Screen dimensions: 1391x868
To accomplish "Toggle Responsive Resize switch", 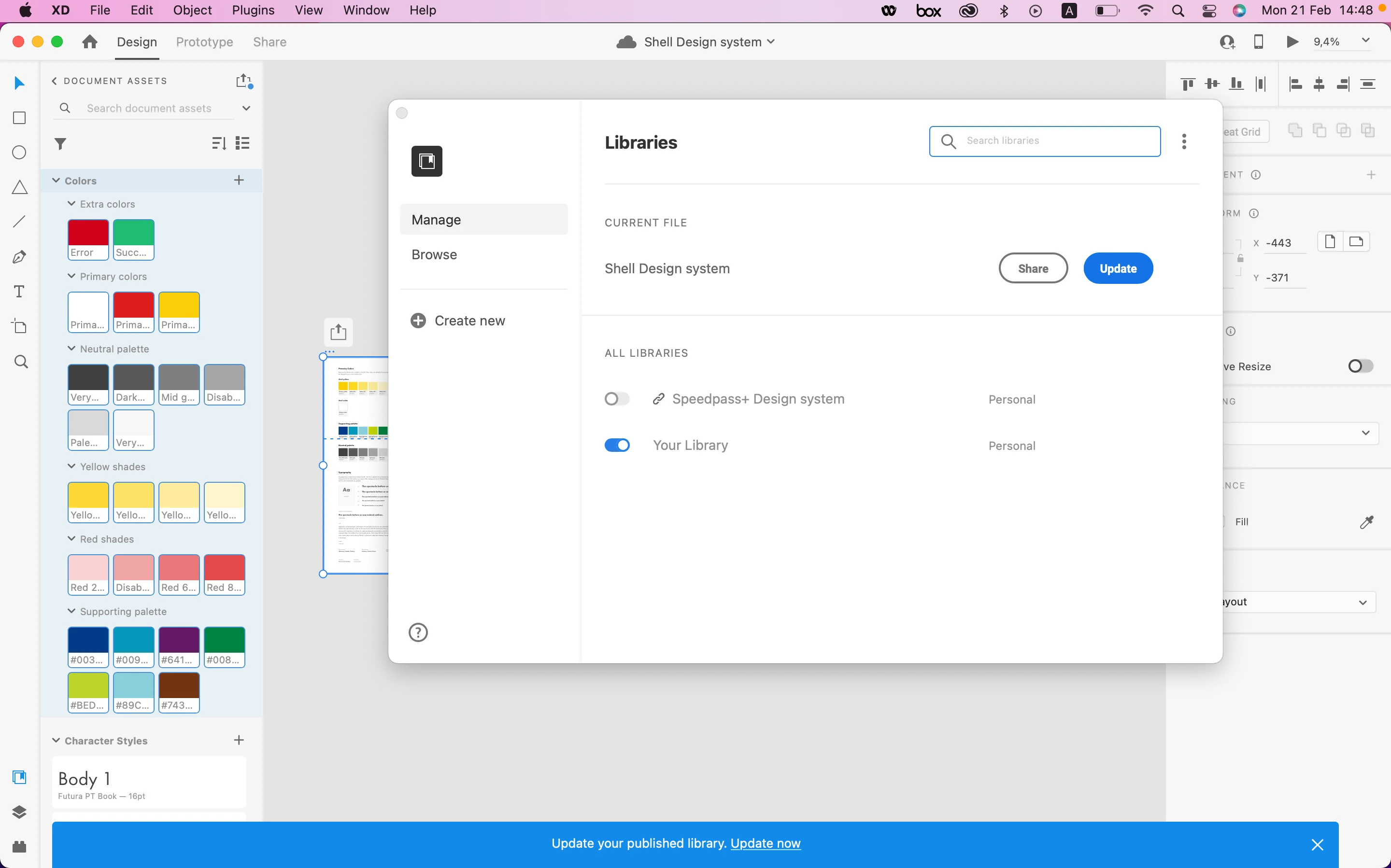I will [1360, 366].
